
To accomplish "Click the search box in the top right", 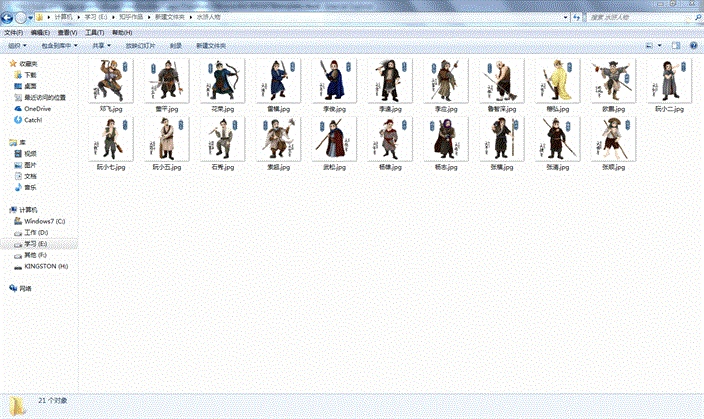I will click(640, 18).
